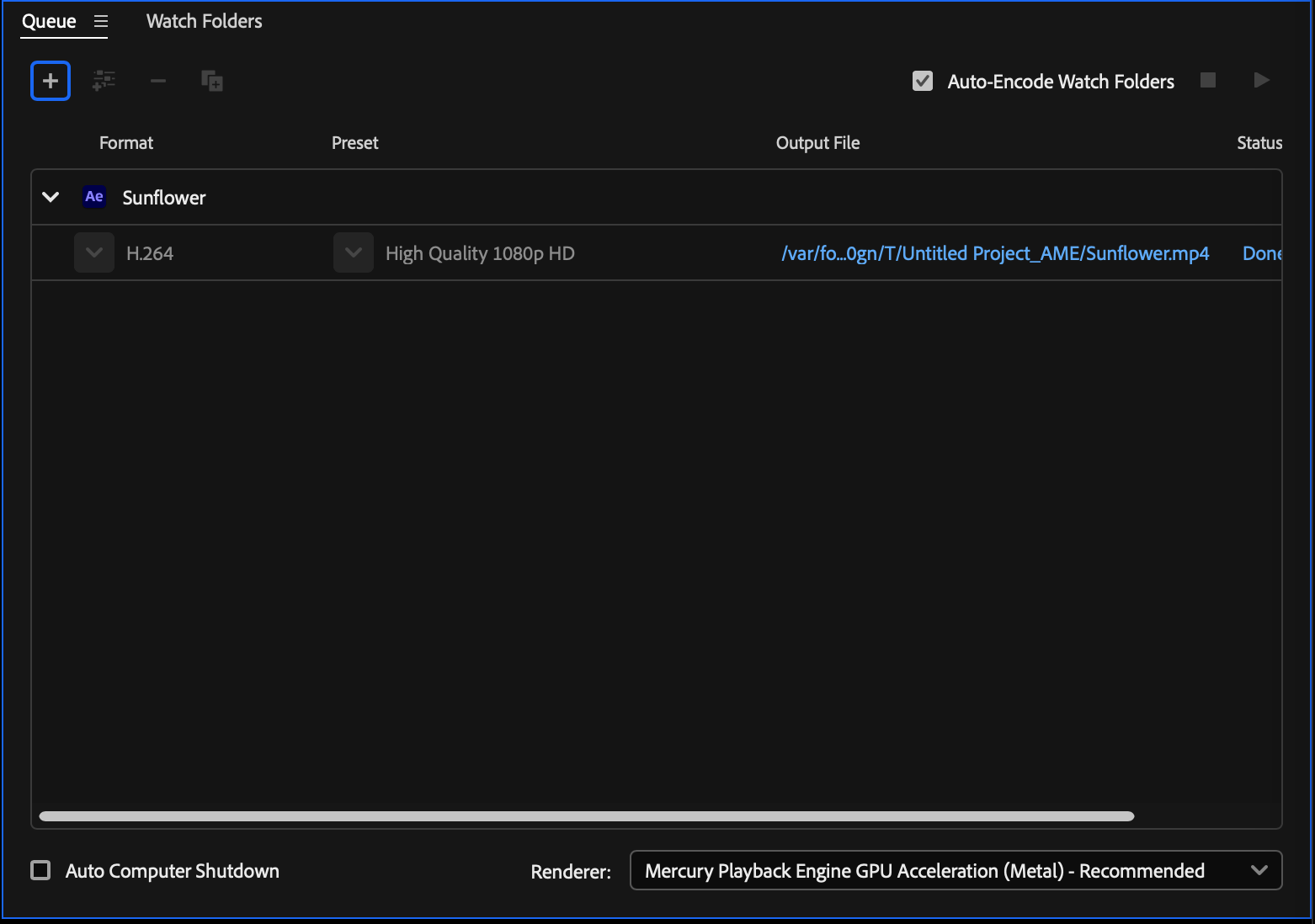Click the Add Output icon
1315x924 pixels.
pos(104,81)
